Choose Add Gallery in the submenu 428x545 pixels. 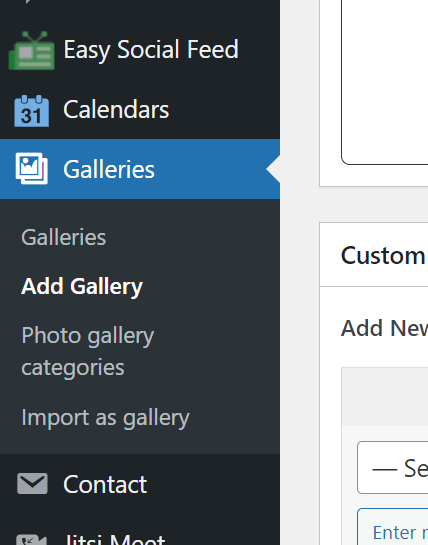point(82,287)
